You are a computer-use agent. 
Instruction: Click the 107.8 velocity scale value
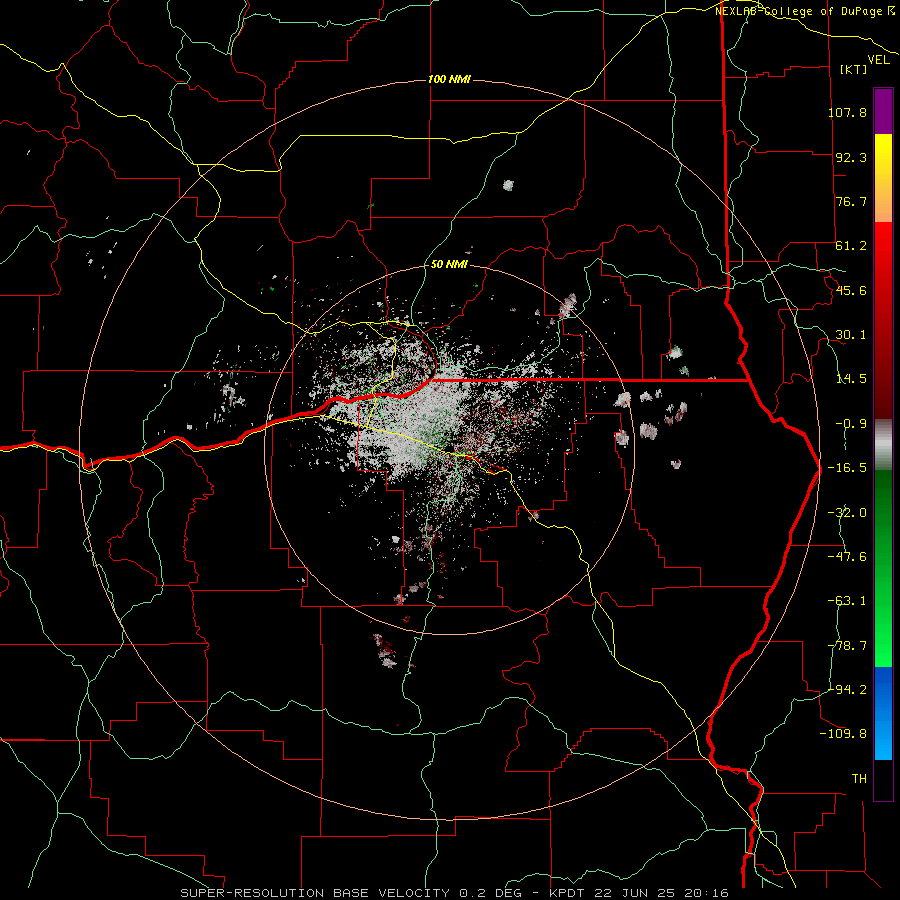coord(847,112)
